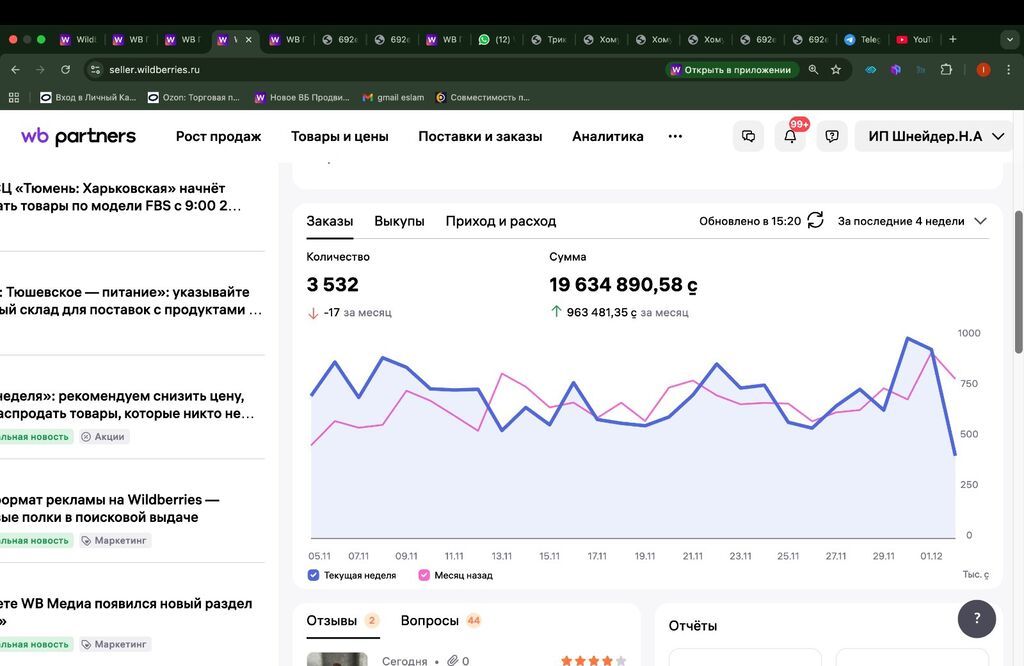Refresh chart data next to Обновлено в 15:20
The width and height of the screenshot is (1024, 666).
[816, 220]
